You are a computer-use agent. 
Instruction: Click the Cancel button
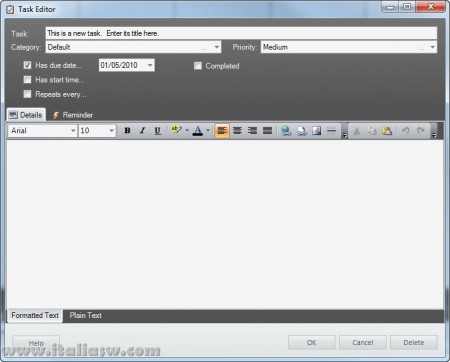pyautogui.click(x=363, y=342)
